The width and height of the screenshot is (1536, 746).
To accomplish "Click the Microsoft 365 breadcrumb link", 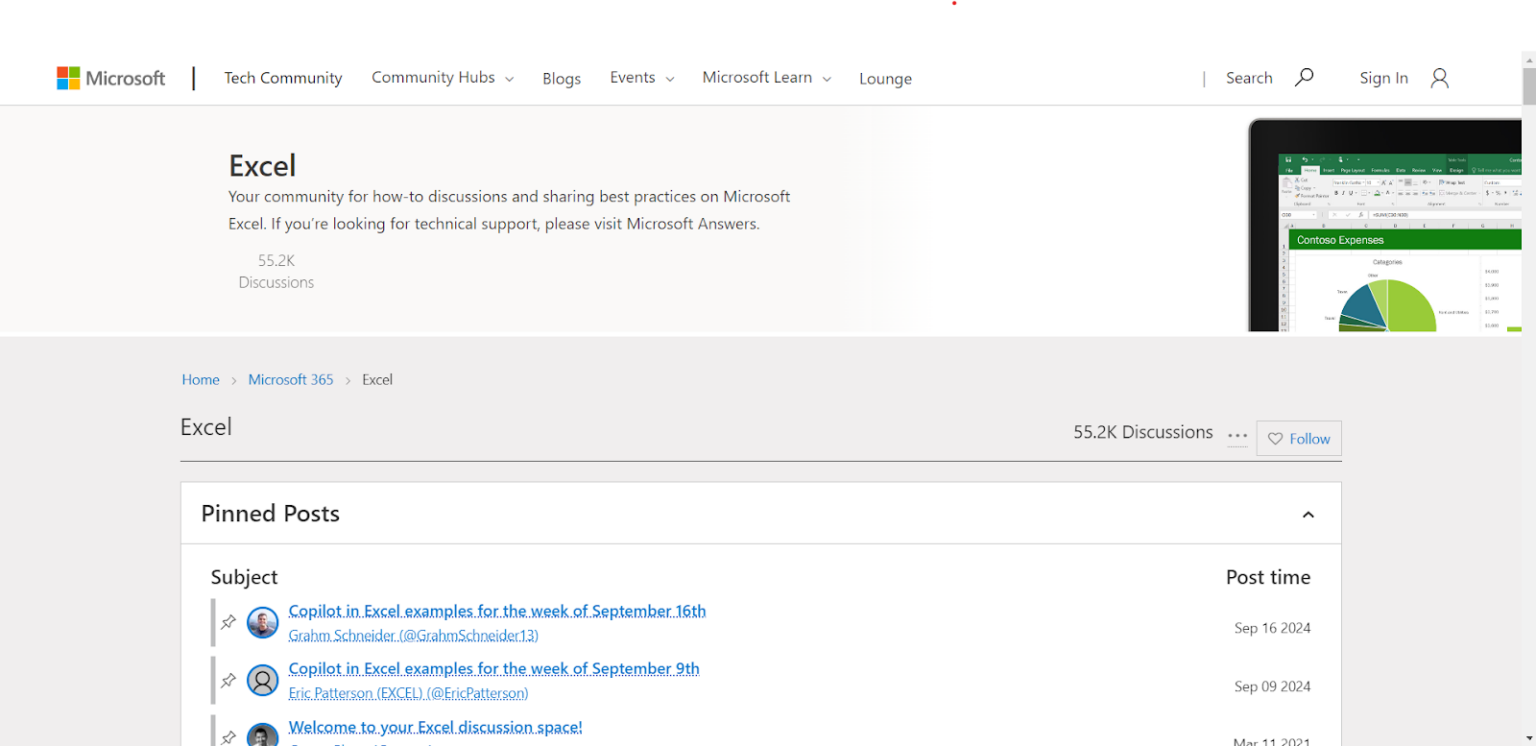I will coord(291,380).
